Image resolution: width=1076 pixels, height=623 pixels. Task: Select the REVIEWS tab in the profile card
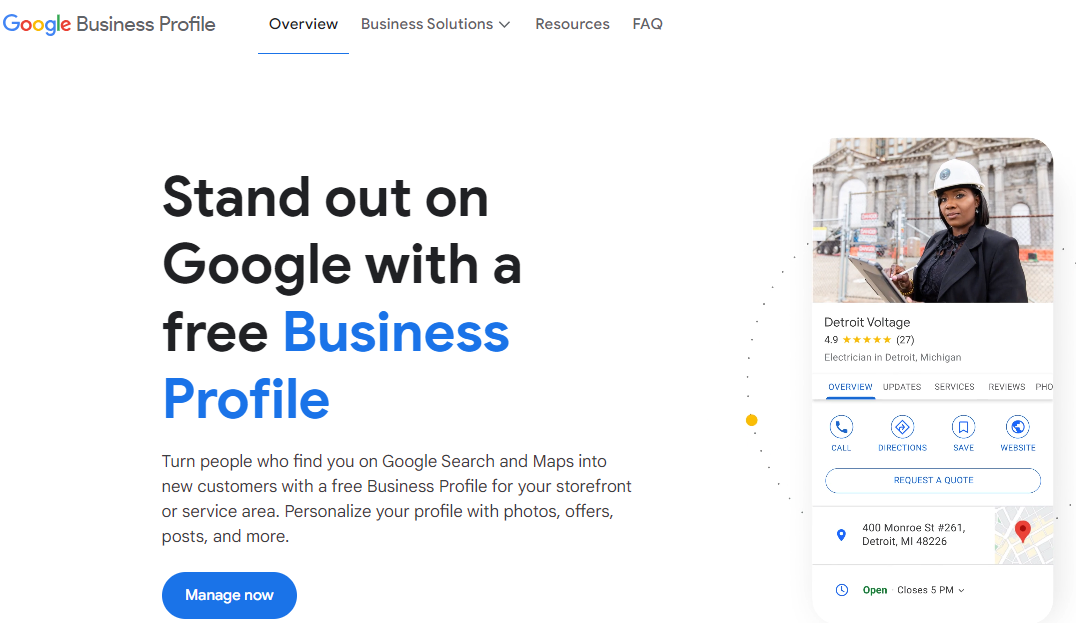point(1007,387)
